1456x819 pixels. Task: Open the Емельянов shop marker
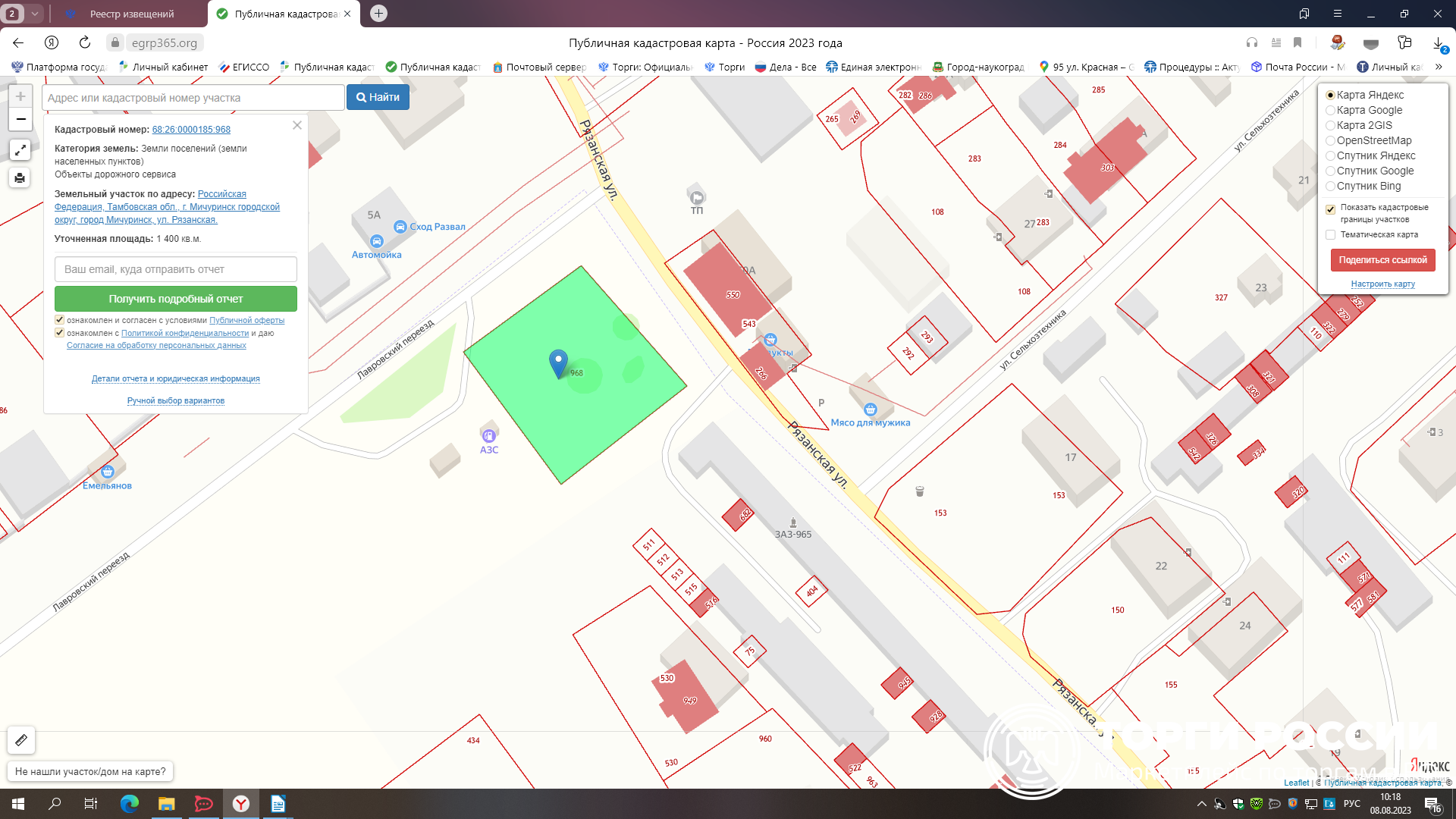(x=108, y=472)
